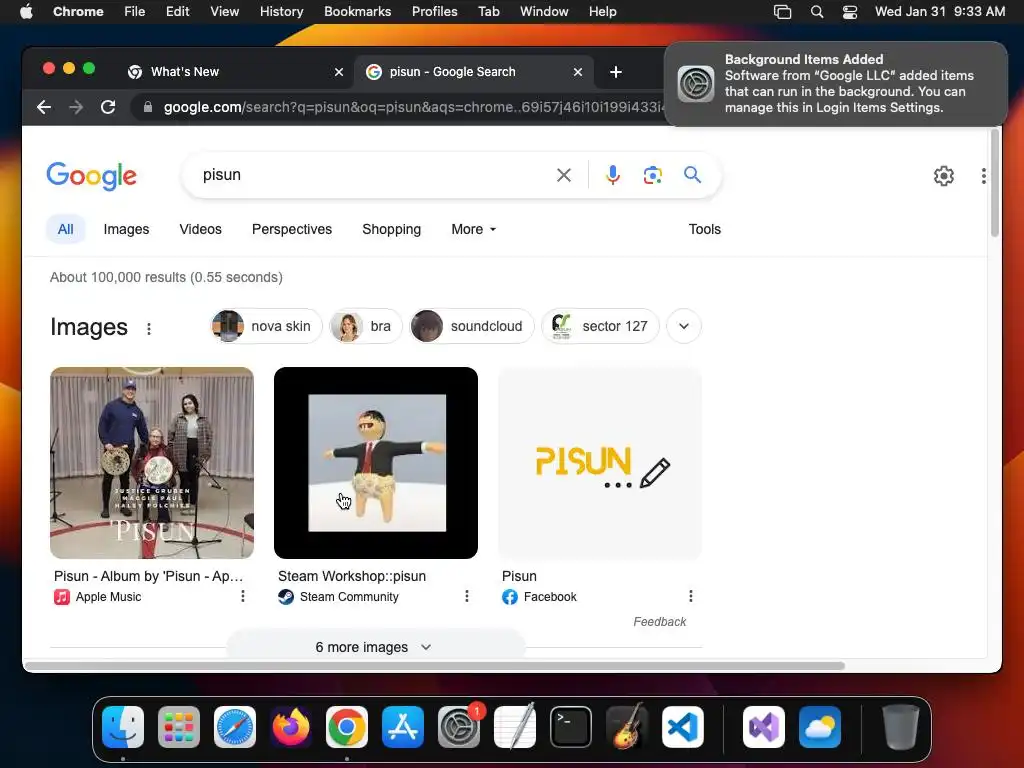Screen dimensions: 1024x768
Task: Open the Pisun album cover thumbnail
Action: click(152, 463)
